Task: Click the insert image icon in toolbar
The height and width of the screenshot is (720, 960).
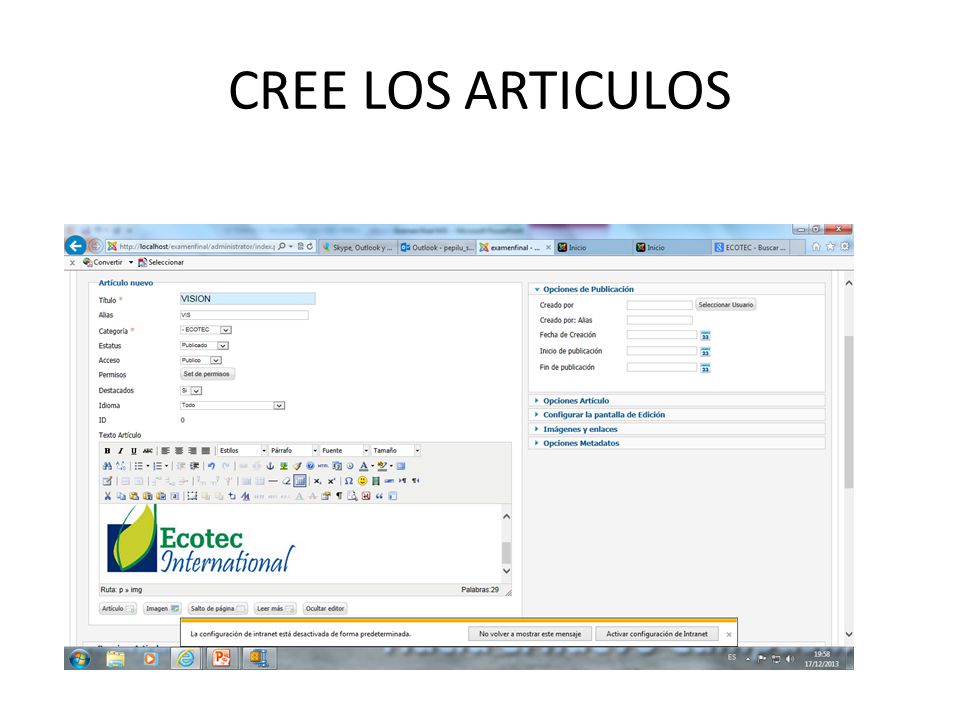Action: (283, 466)
